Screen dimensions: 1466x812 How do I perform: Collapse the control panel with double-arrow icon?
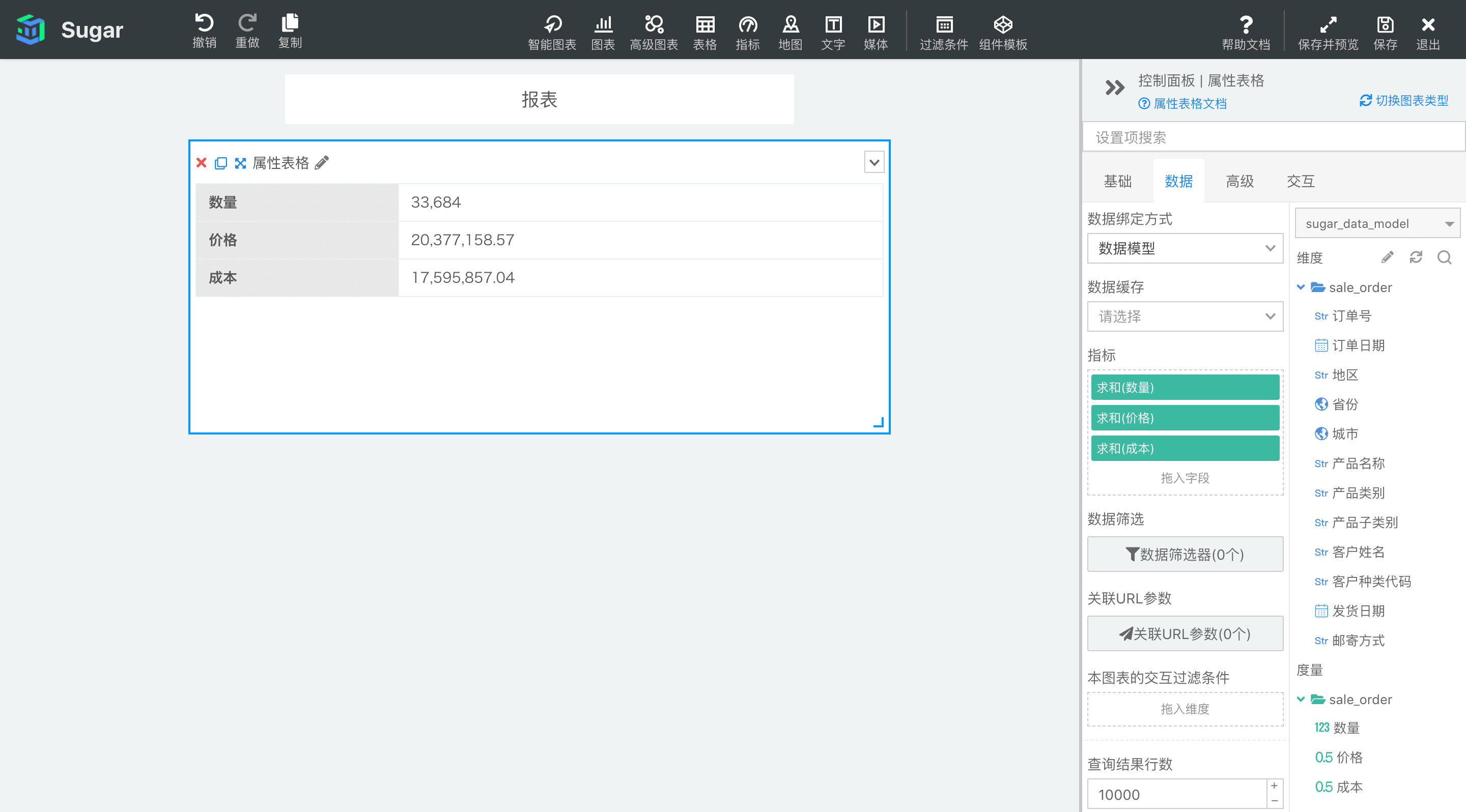pyautogui.click(x=1114, y=88)
